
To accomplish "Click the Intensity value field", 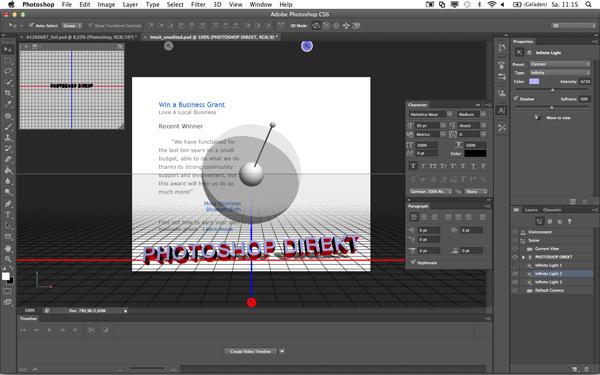I will click(x=585, y=81).
